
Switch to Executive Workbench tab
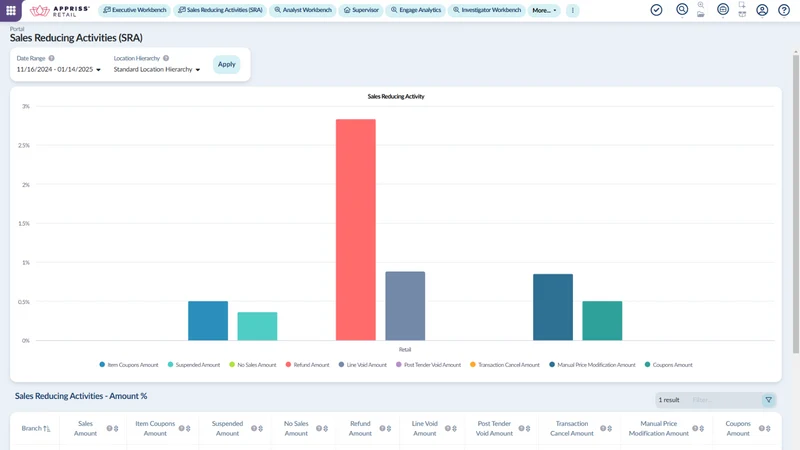tap(135, 10)
